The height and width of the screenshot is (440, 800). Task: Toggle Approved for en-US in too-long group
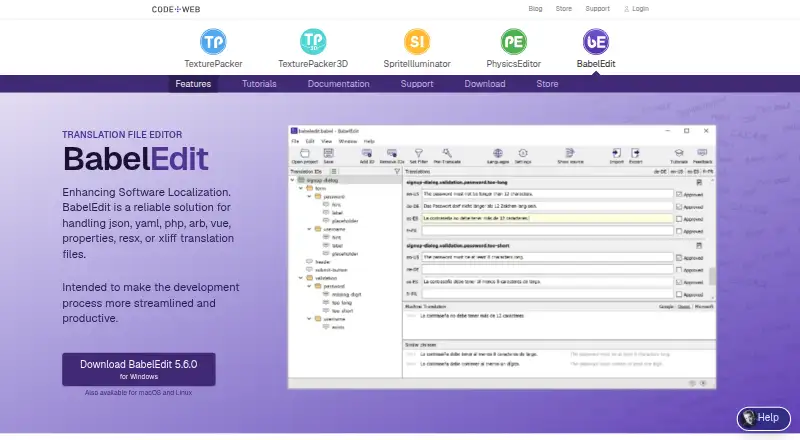tap(679, 194)
